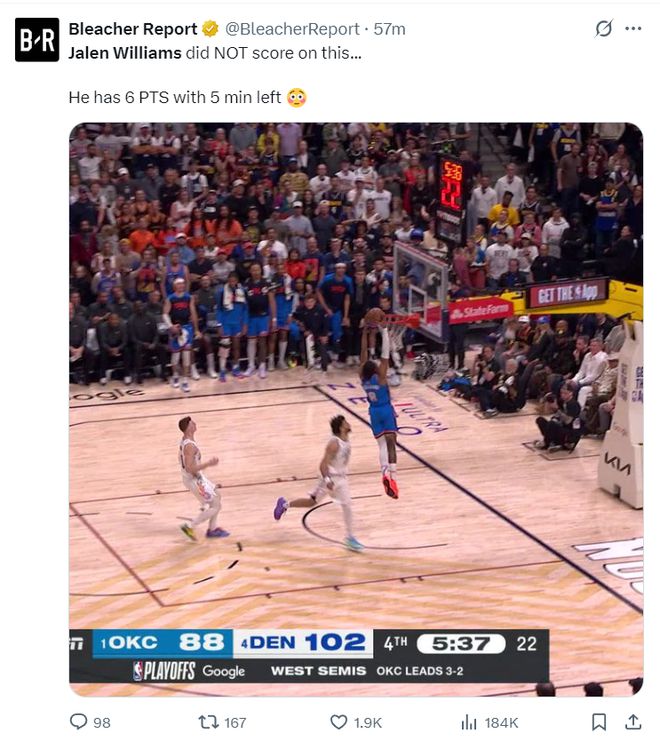
Task: Open the repost arrows menu
Action: [208, 722]
